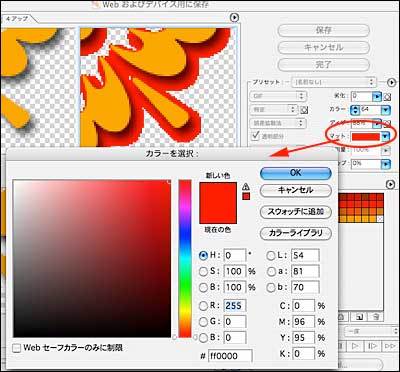Image resolution: width=400 pixels, height=372 pixels.
Task: Select the R red radio button
Action: (x=203, y=305)
